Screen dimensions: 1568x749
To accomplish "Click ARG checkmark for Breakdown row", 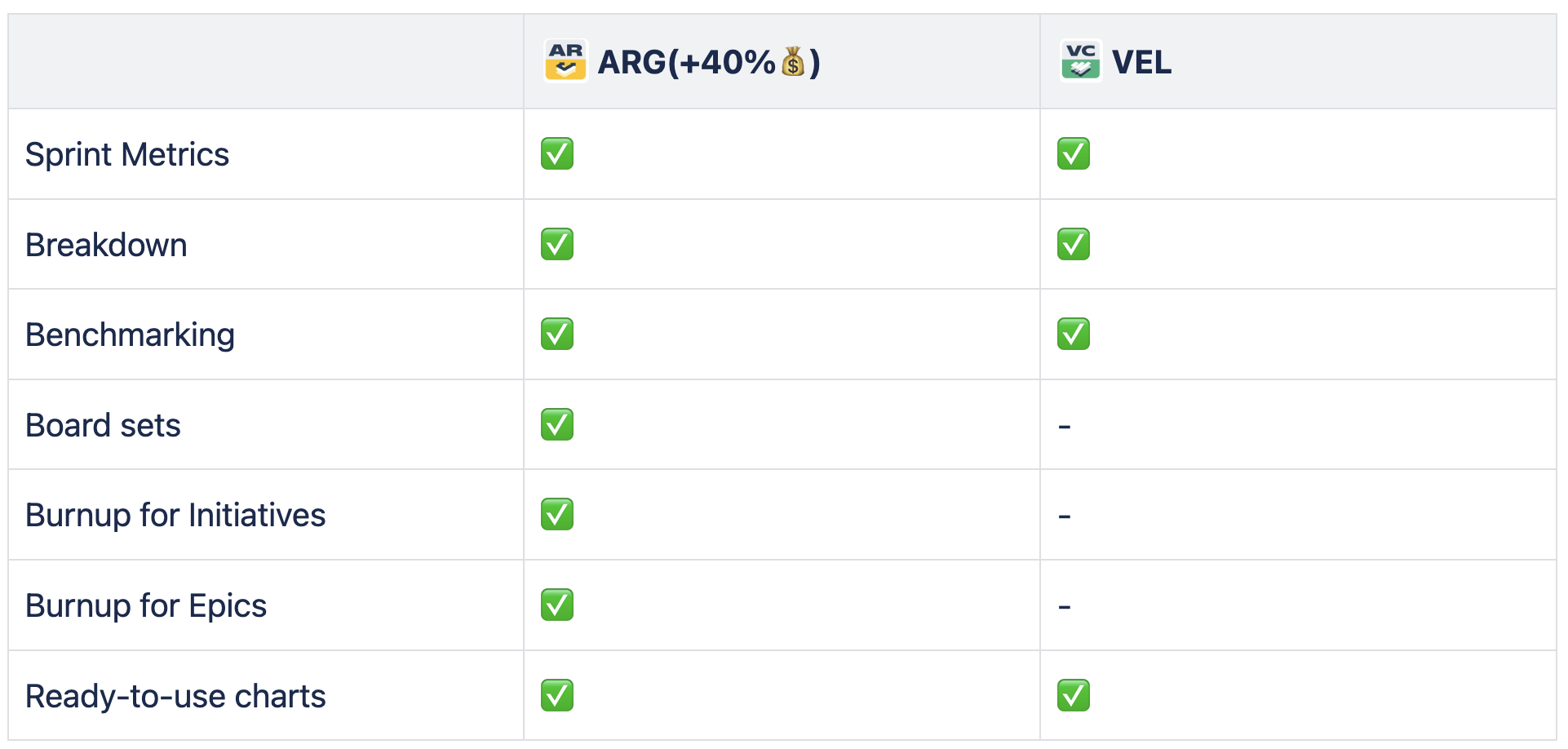I will 557,244.
